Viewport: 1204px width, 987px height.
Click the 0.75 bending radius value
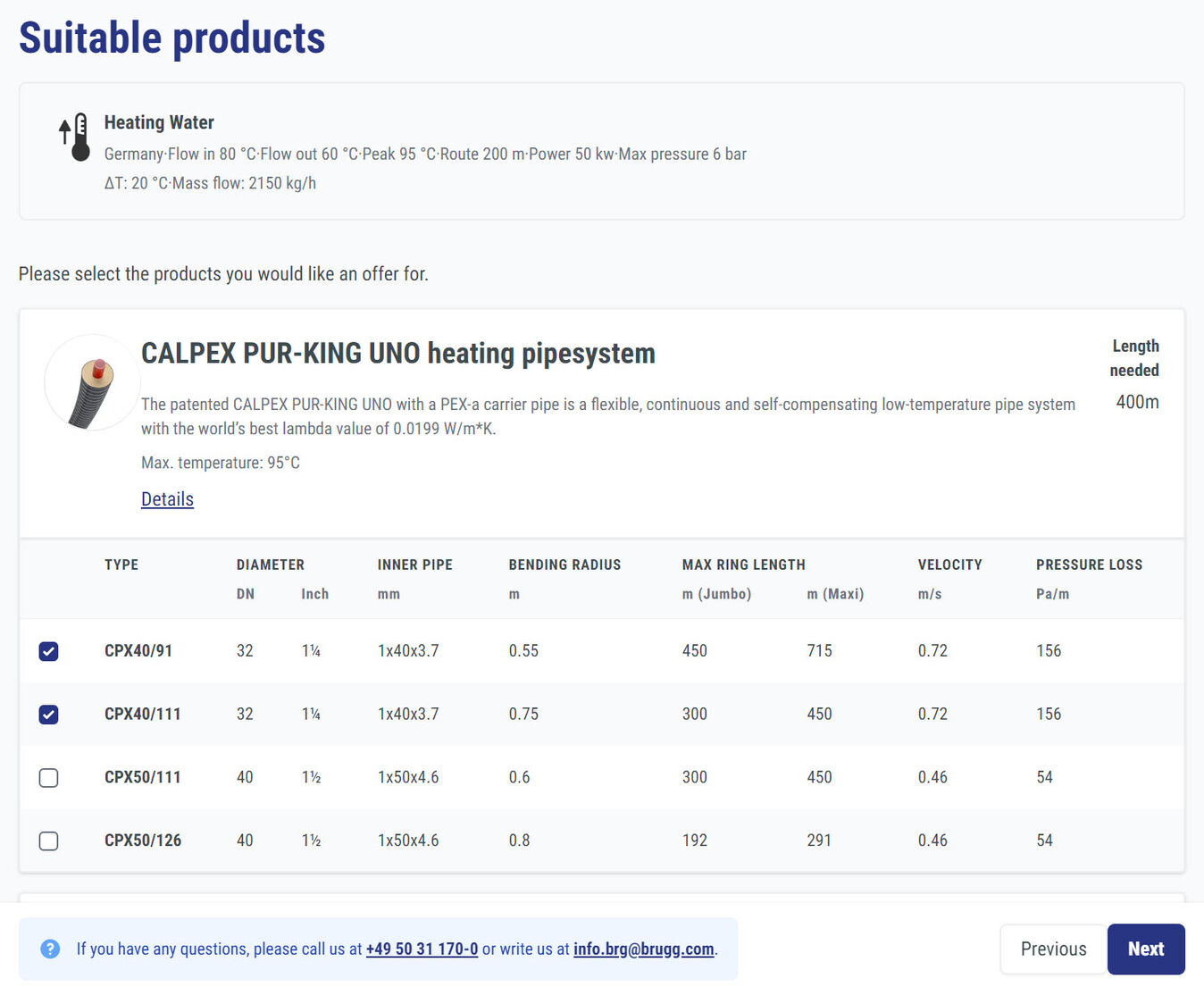524,715
